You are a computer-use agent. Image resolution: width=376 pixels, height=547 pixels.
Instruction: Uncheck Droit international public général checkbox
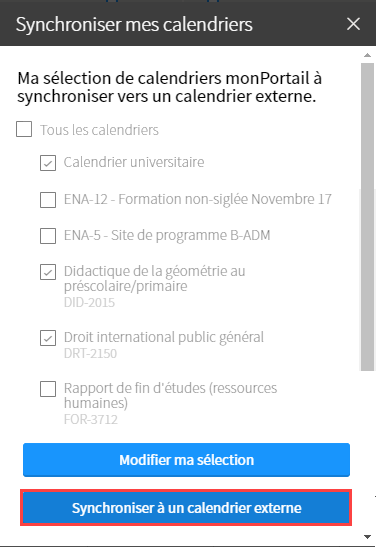48,338
